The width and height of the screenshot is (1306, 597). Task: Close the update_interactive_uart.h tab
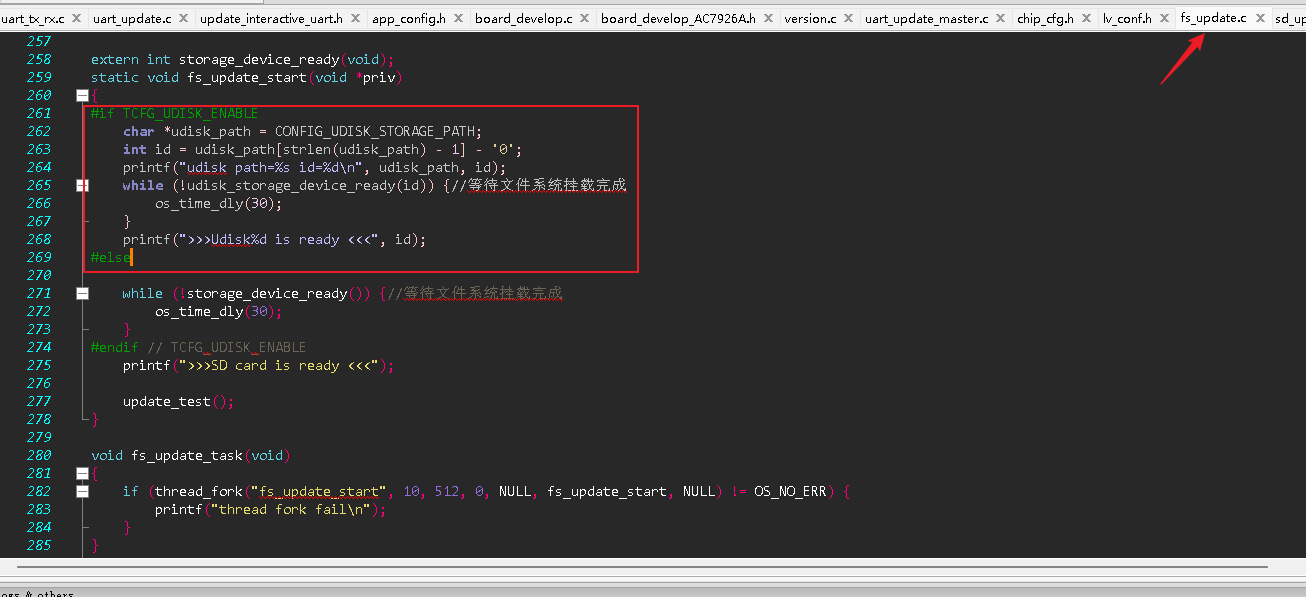(357, 18)
